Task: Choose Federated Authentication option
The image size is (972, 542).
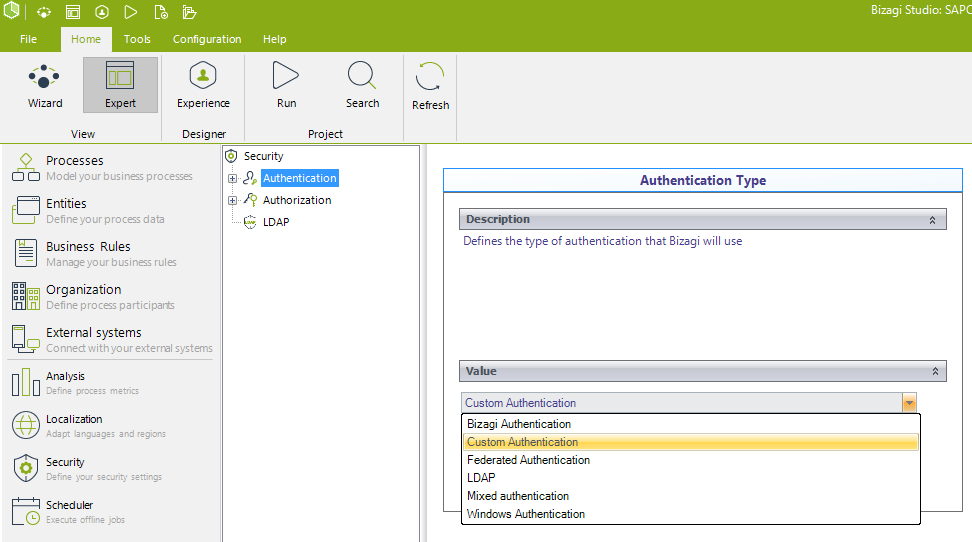Action: [691, 460]
